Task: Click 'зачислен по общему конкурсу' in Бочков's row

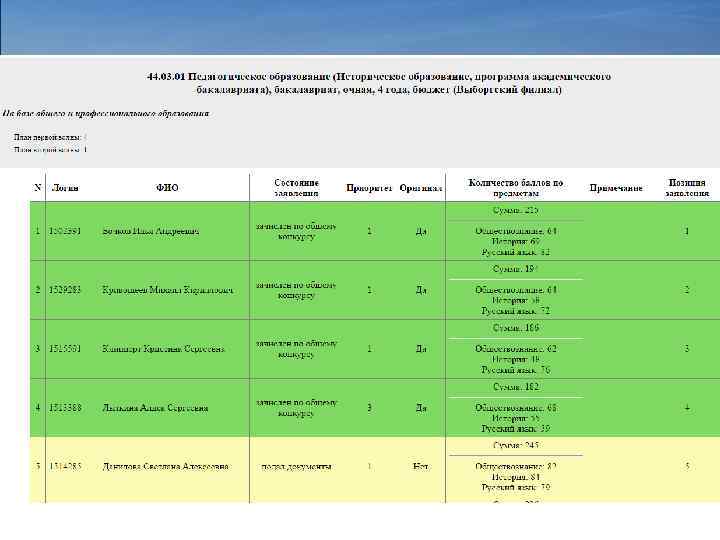Action: (x=296, y=231)
